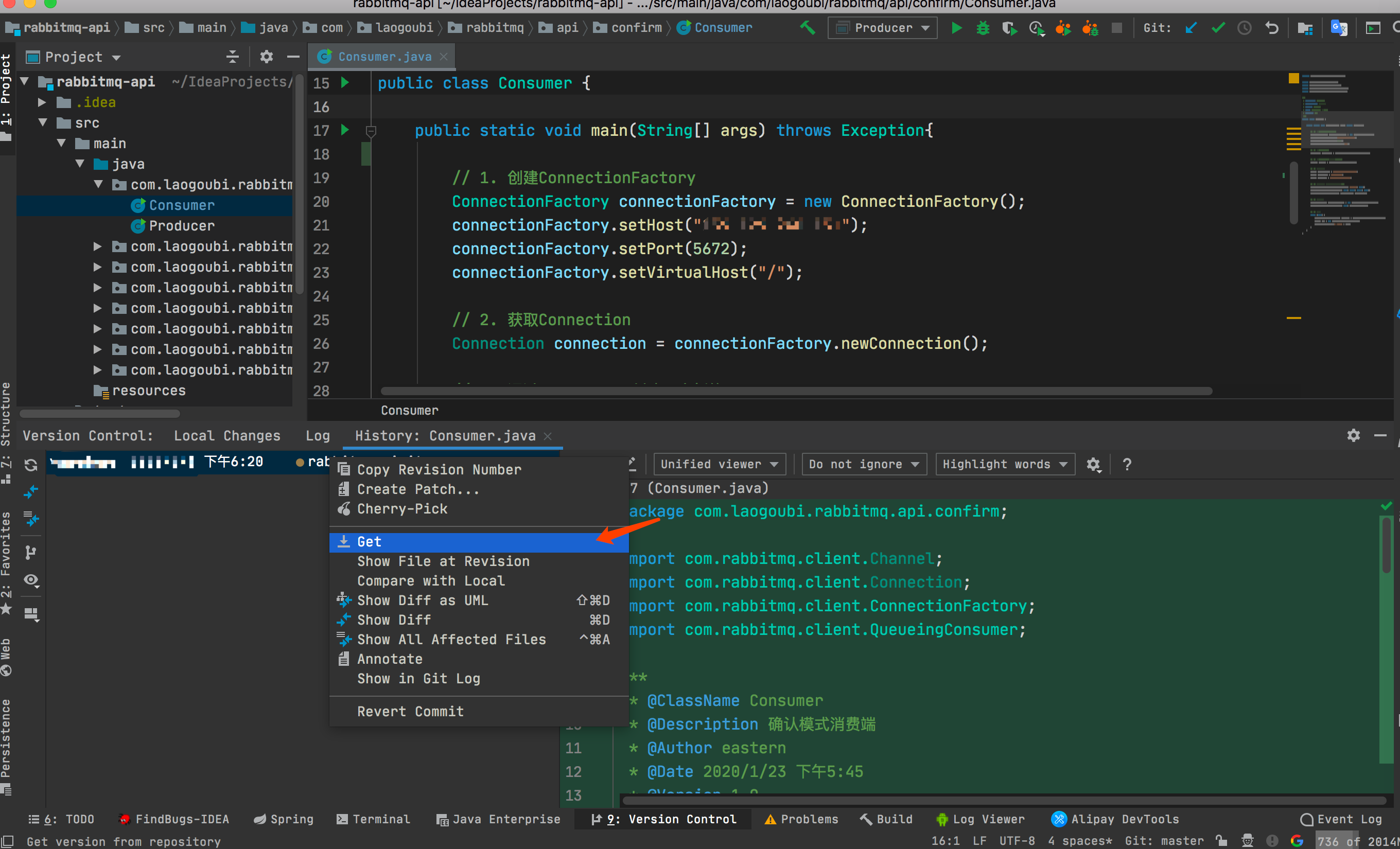Open Project tool window settings gear
The image size is (1400, 849).
(266, 56)
